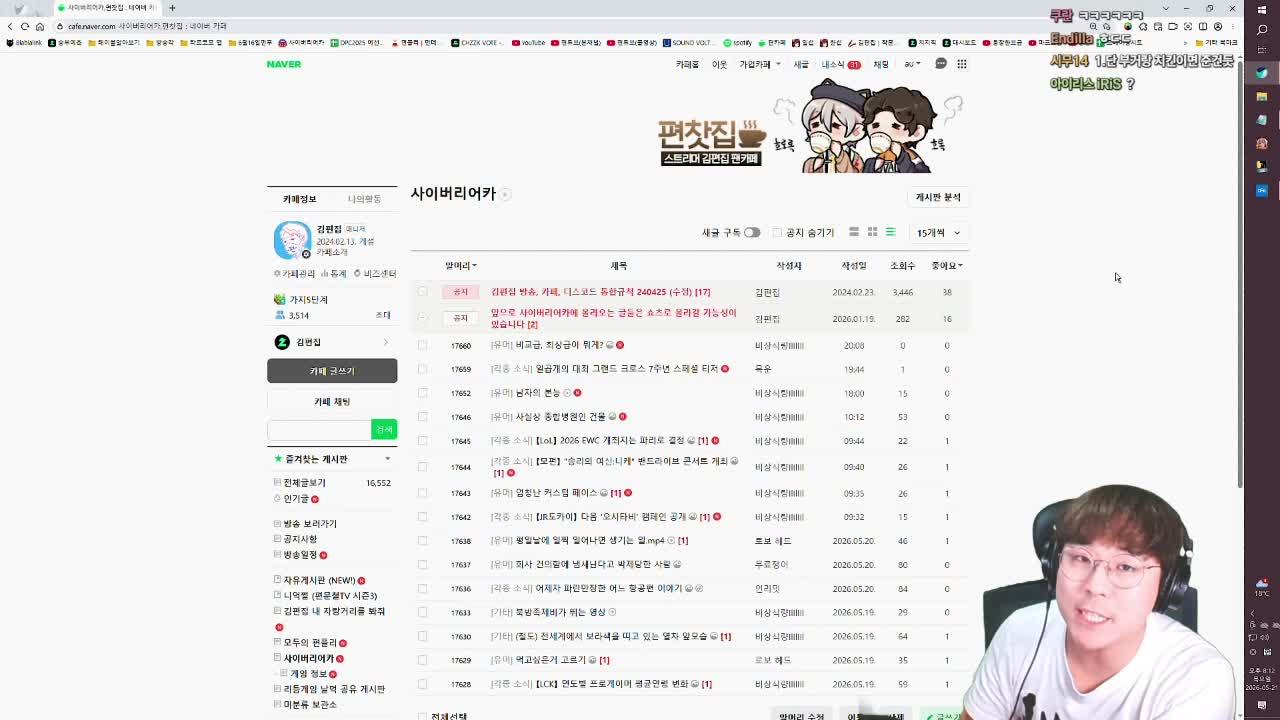
Task: Toggle the 새글 구독 switch
Action: [x=751, y=232]
